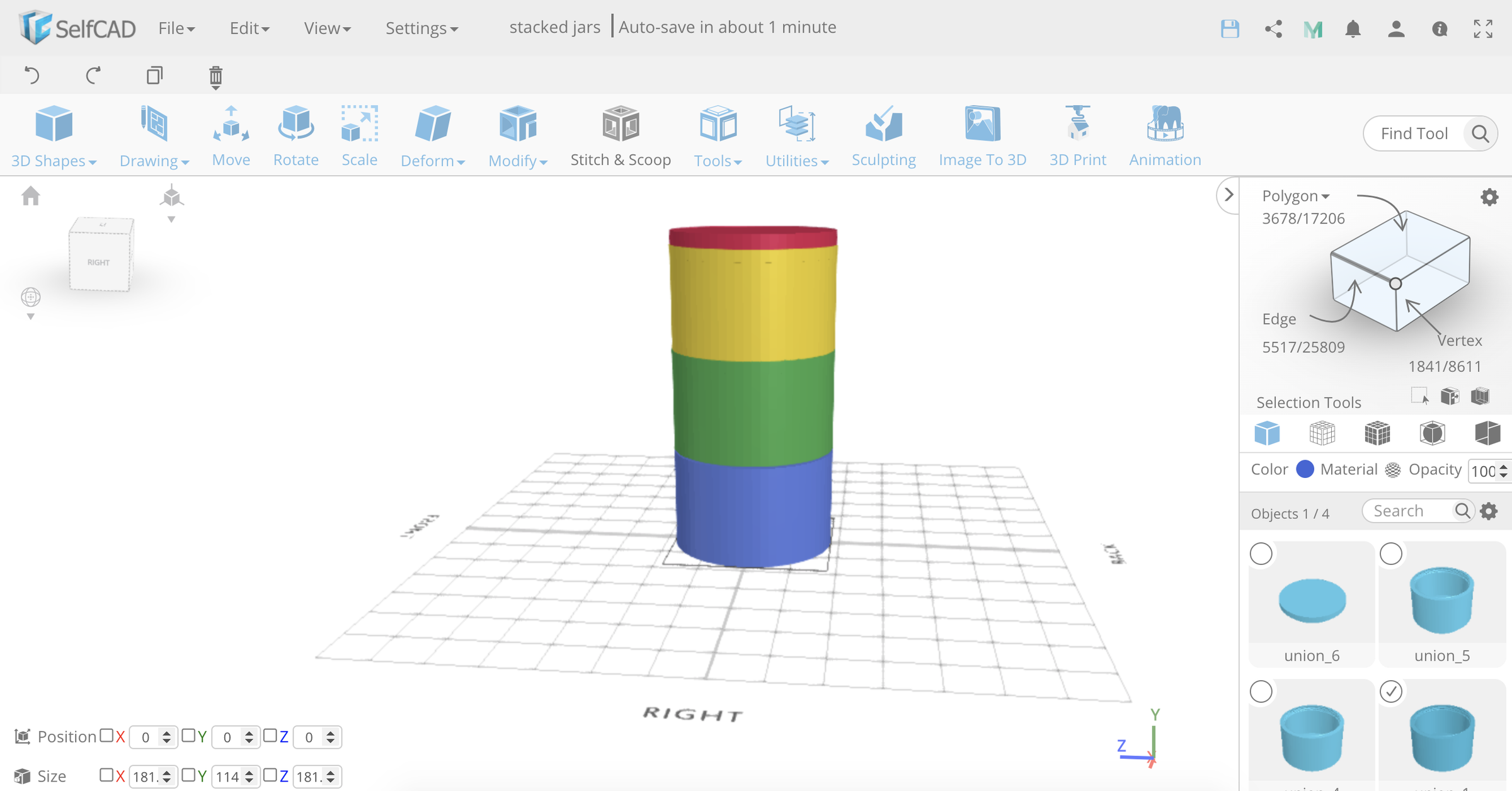Click the Undo icon
The width and height of the screenshot is (1512, 791).
32,75
